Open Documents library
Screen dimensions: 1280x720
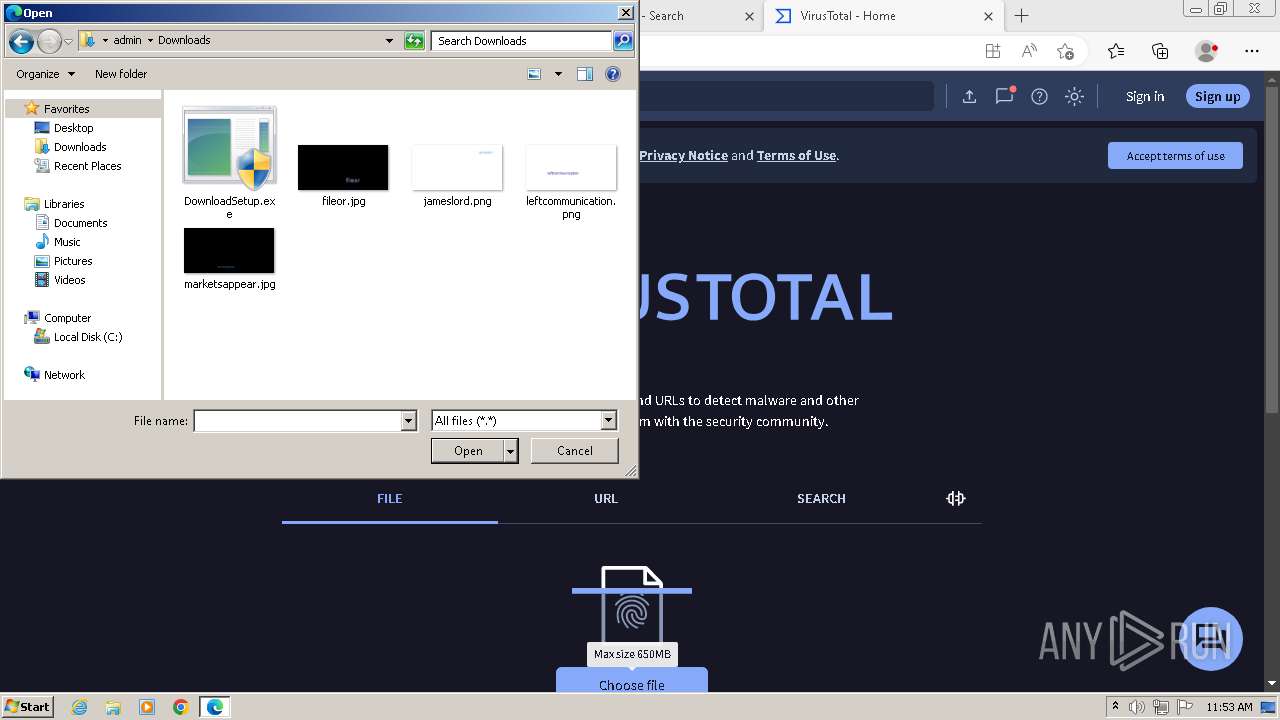[x=80, y=223]
